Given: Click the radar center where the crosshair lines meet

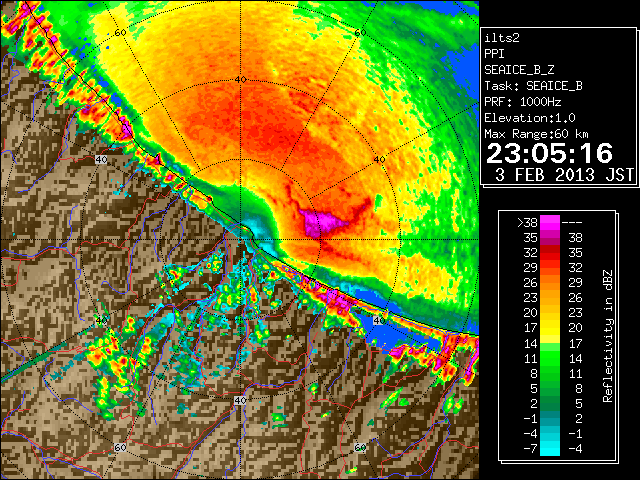Looking at the screenshot, I should point(240,240).
